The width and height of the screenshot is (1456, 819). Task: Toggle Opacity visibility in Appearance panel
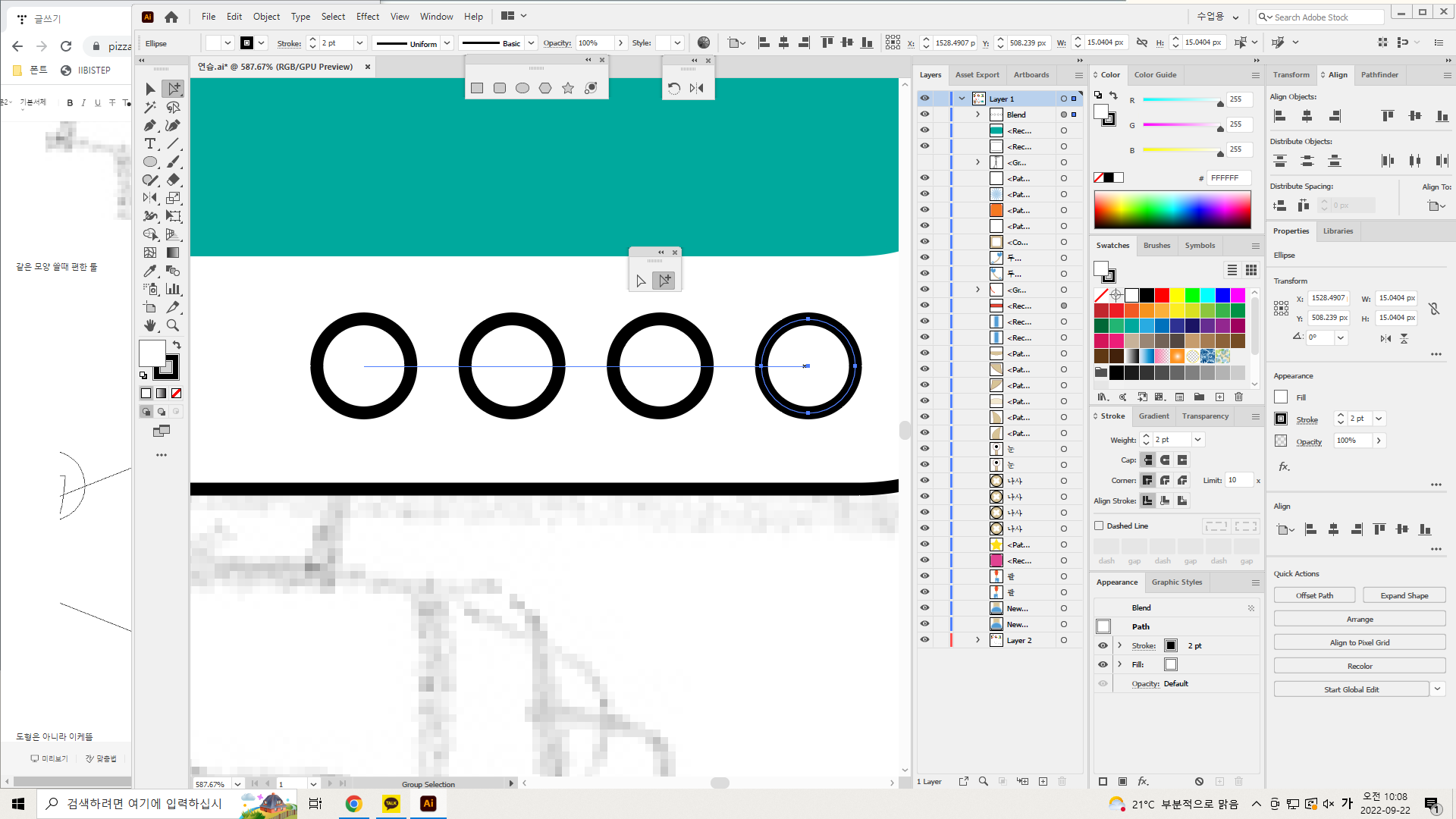(1103, 683)
